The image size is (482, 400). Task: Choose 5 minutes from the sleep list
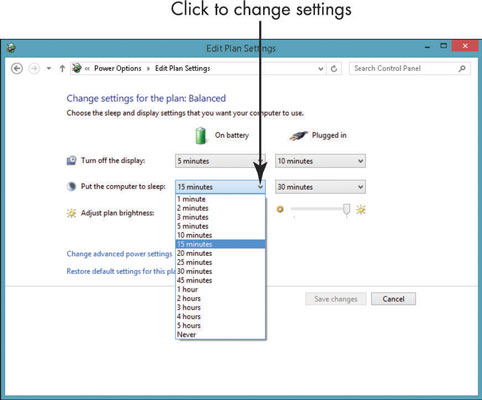click(220, 226)
